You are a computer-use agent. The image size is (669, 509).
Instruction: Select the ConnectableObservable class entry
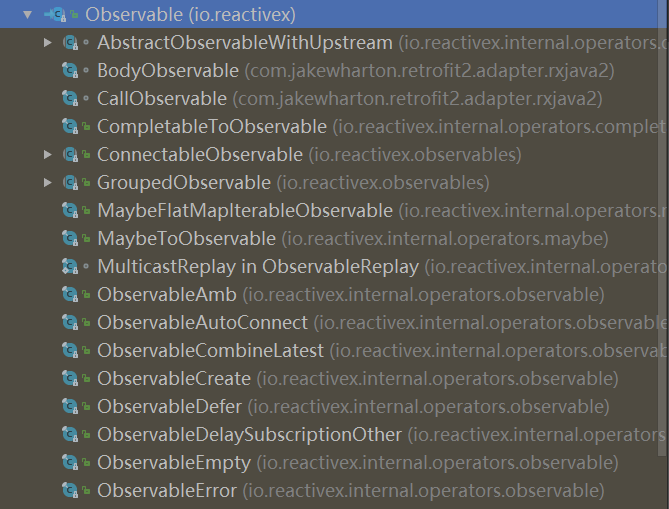[200, 154]
